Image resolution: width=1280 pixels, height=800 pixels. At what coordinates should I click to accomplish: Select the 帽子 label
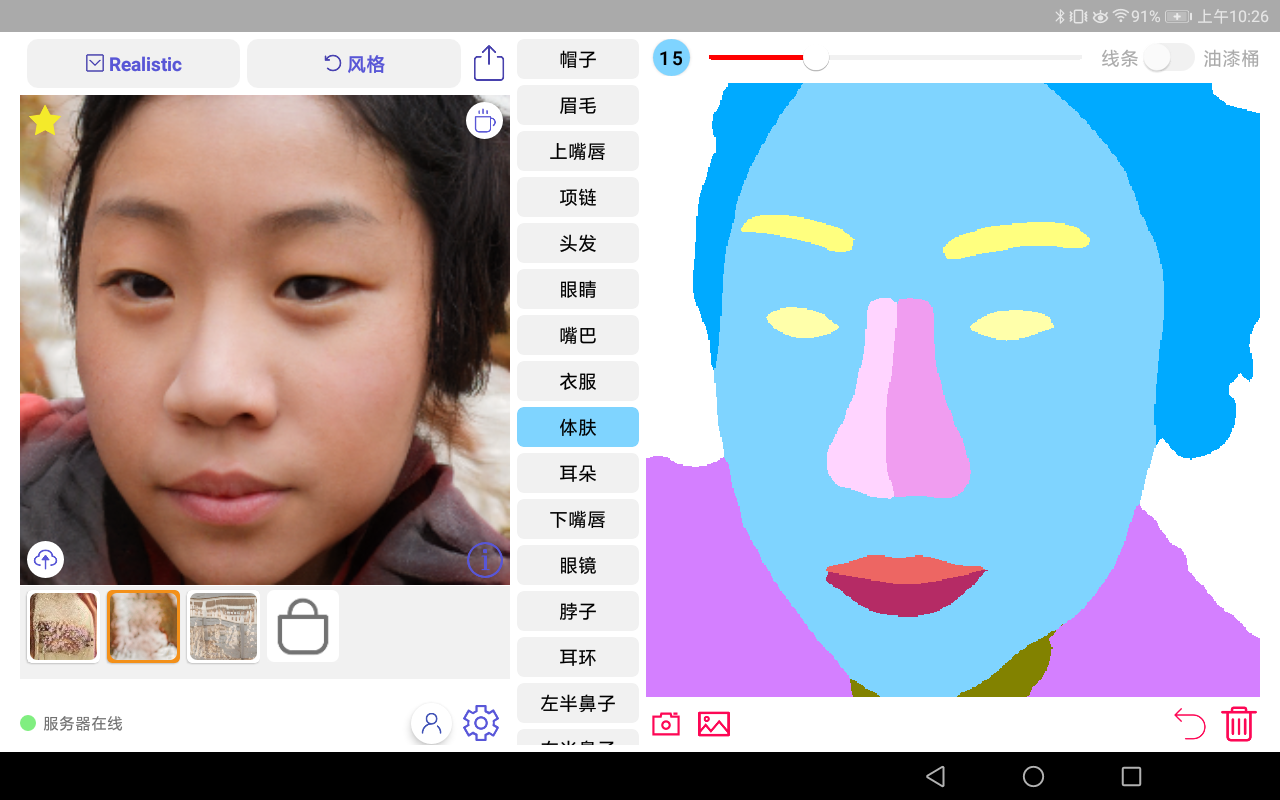(x=578, y=59)
